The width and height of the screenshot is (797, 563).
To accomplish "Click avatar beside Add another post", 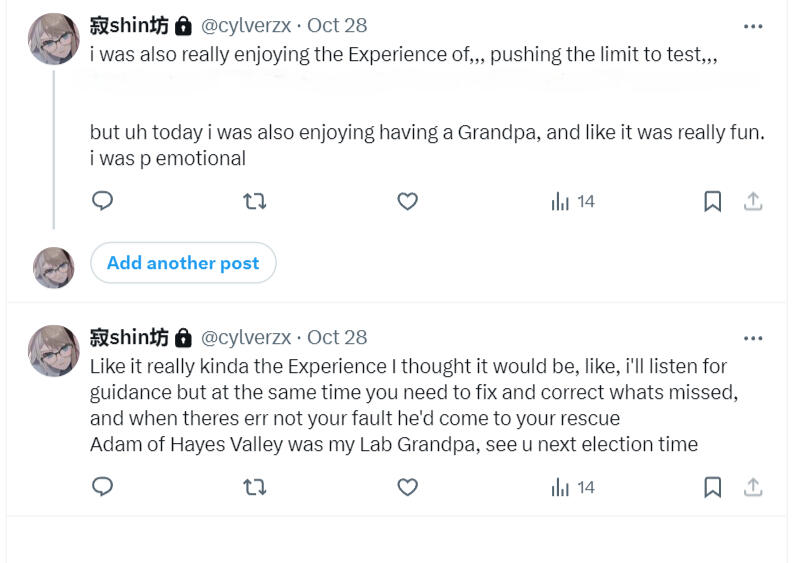I will [x=54, y=268].
